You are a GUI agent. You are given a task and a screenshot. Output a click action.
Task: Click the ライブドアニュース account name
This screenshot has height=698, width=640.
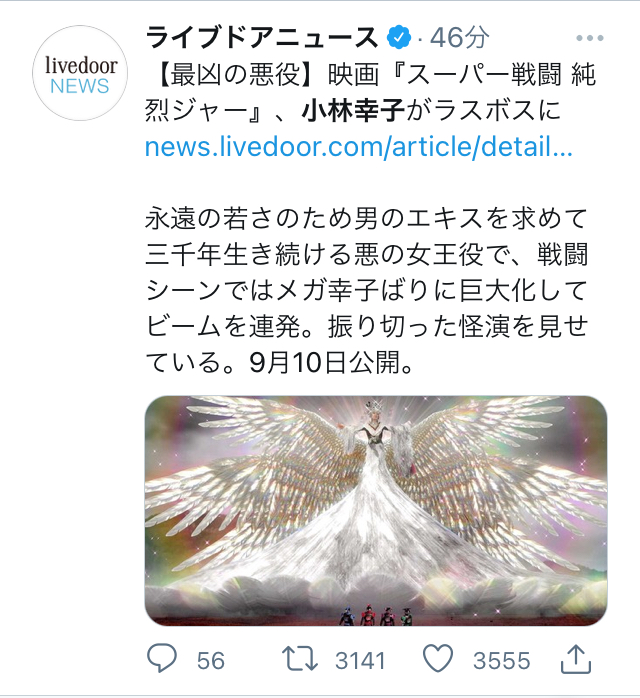coord(262,37)
